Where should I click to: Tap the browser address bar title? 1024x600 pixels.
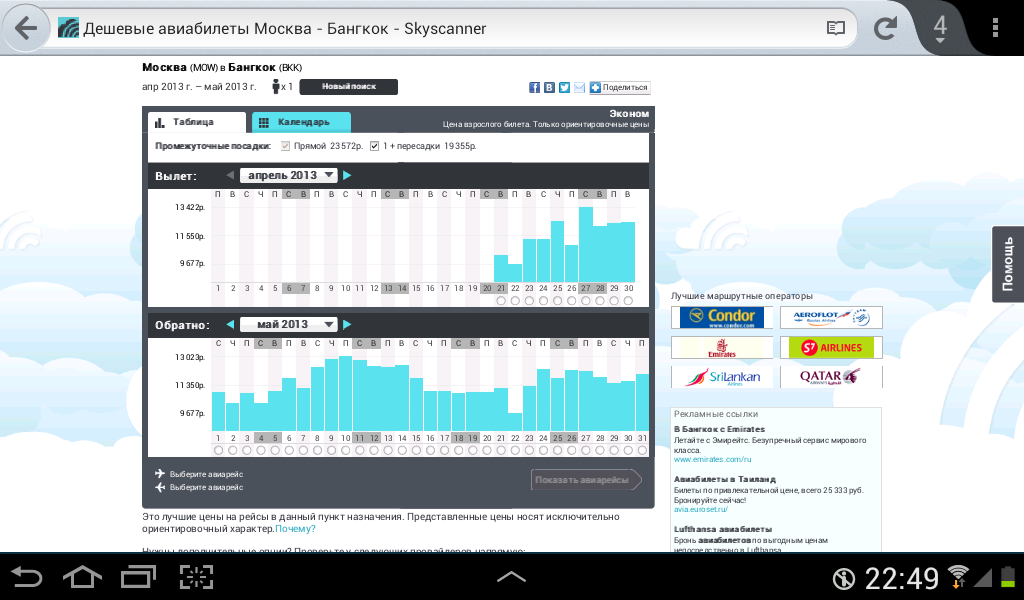[x=285, y=29]
